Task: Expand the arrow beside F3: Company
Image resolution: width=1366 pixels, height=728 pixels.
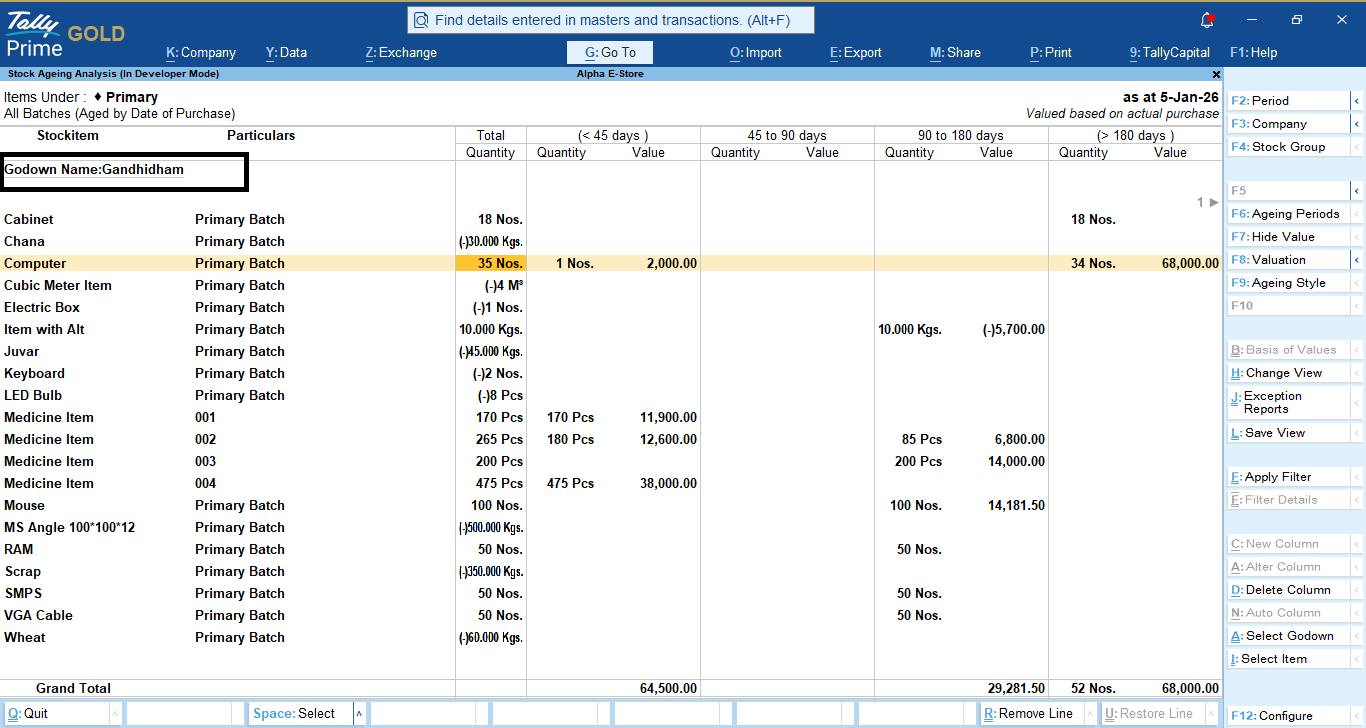Action: pyautogui.click(x=1356, y=124)
